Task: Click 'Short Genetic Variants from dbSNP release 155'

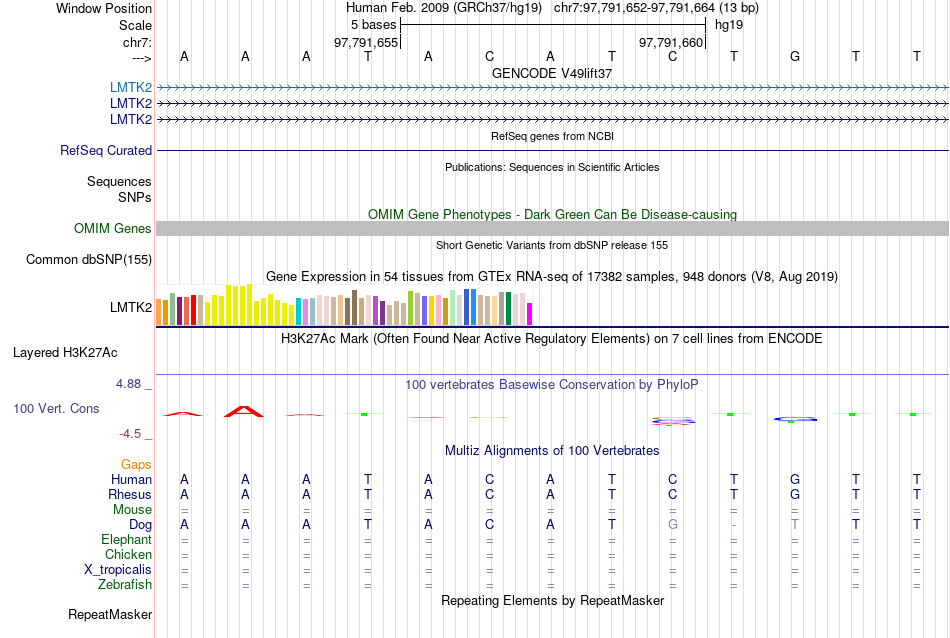Action: tap(552, 245)
